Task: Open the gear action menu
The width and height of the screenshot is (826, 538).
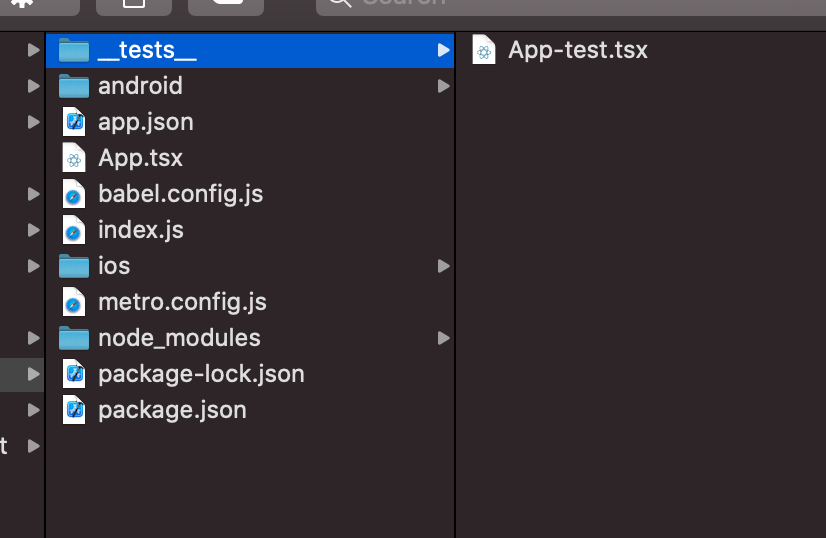Action: [22, 3]
